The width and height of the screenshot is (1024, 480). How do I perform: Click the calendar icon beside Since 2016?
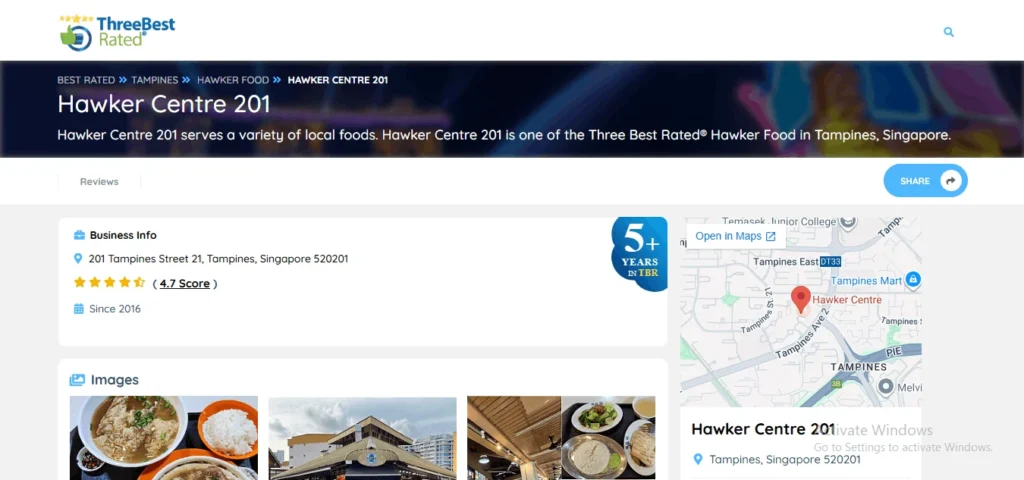tap(78, 309)
